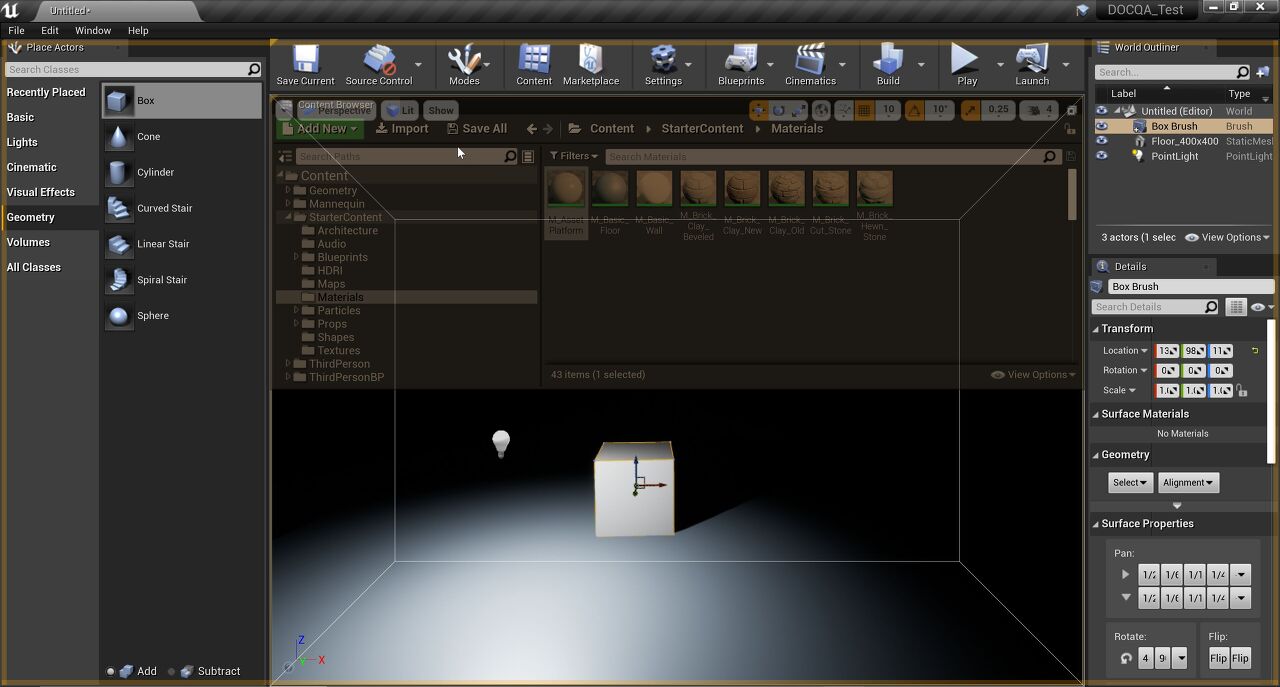Open the File menu

point(16,31)
